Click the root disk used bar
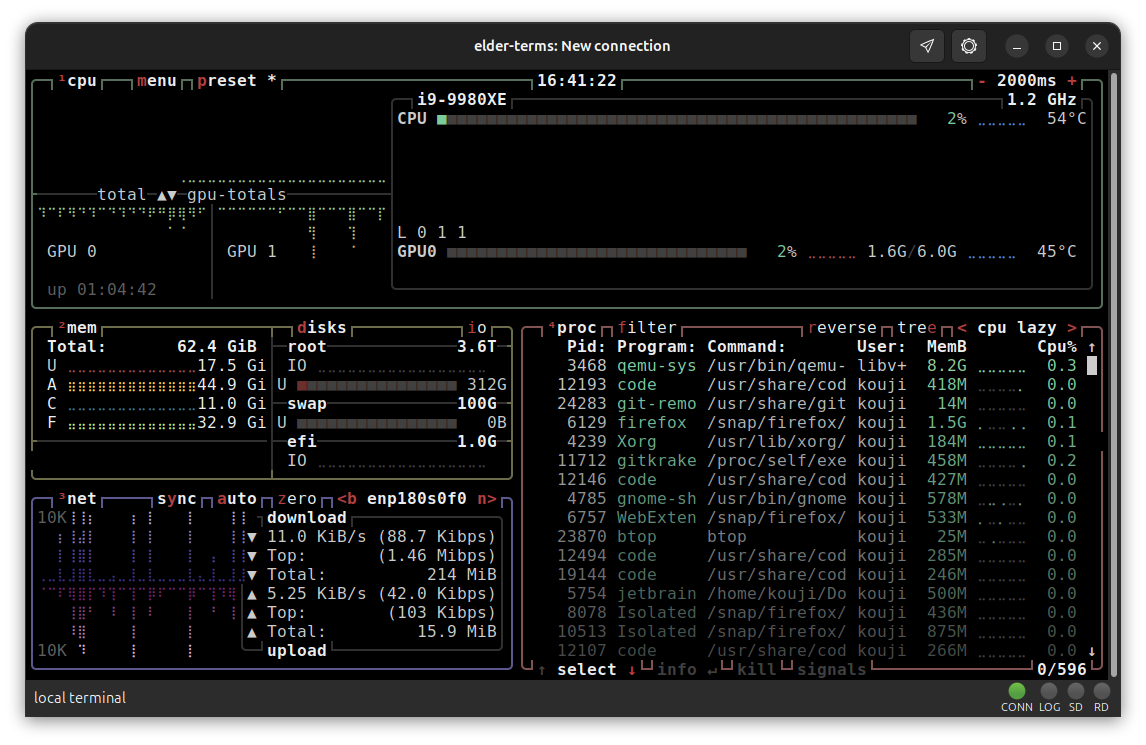 376,385
